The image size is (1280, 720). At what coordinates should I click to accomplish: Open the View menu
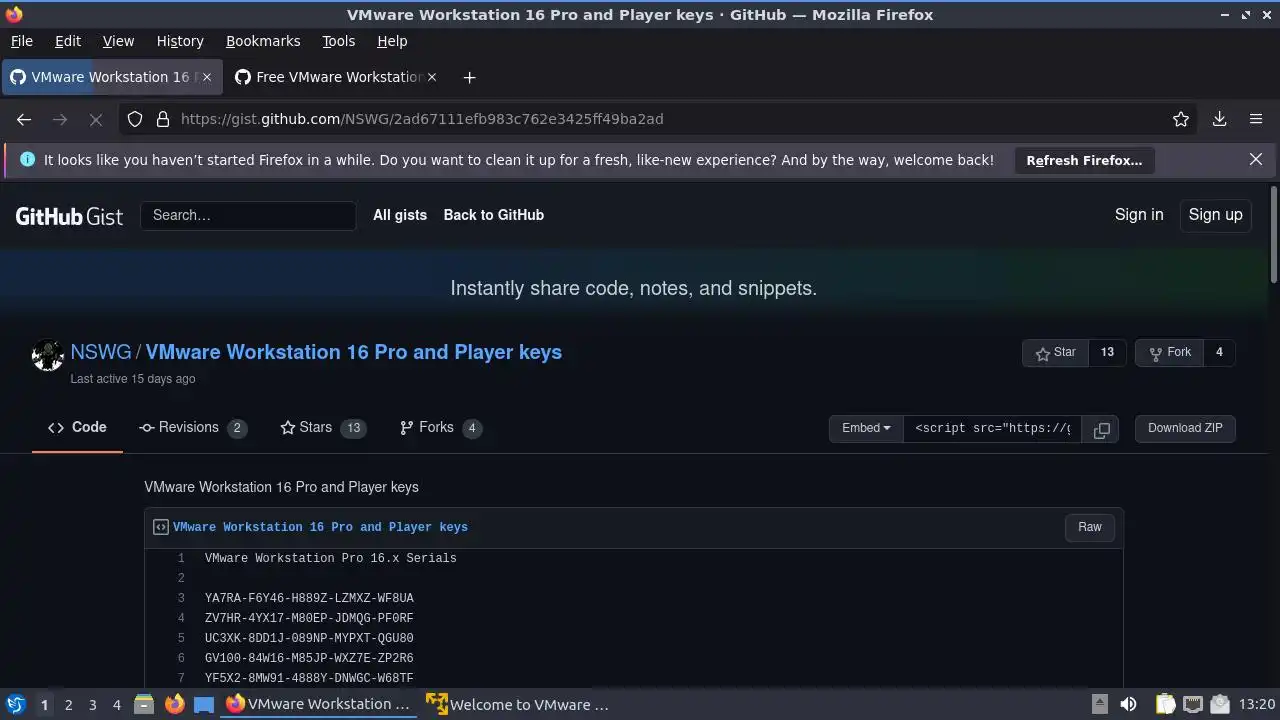point(118,41)
